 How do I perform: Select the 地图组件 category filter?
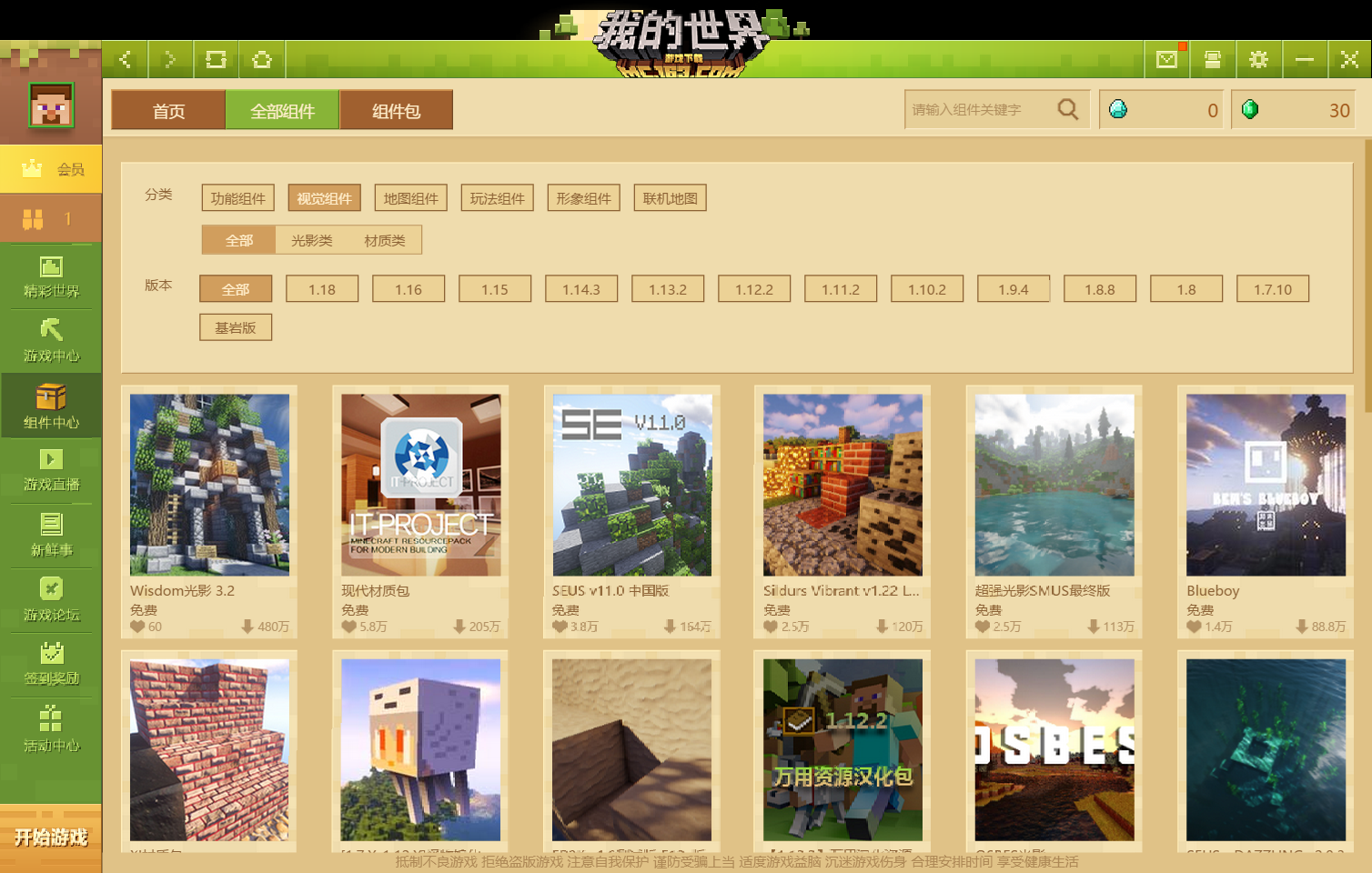[410, 197]
